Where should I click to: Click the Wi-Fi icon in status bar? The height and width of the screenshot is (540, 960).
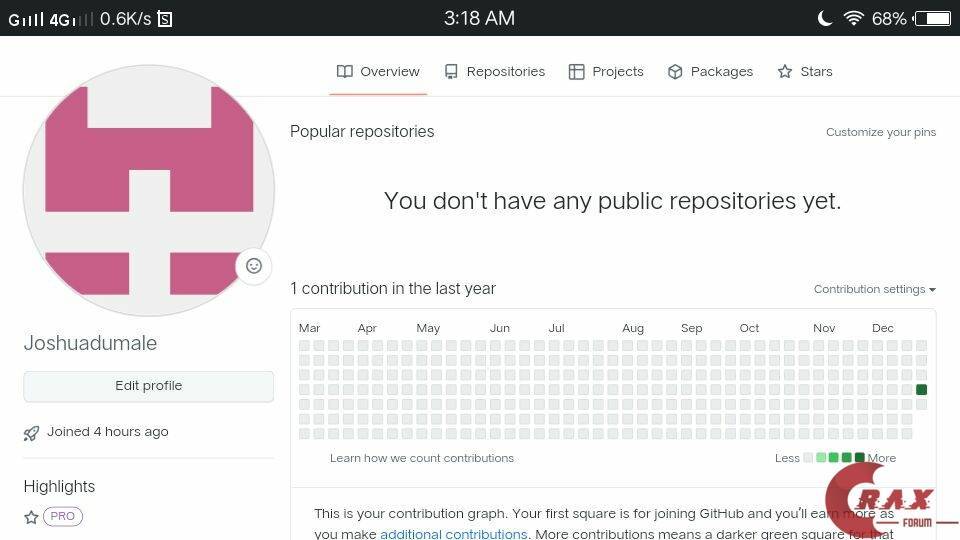click(853, 18)
